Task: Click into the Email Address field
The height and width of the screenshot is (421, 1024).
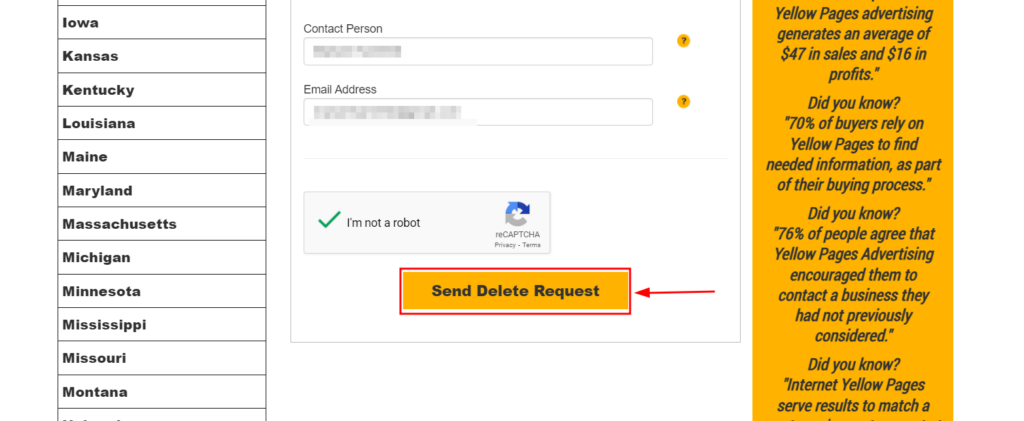Action: pyautogui.click(x=478, y=112)
